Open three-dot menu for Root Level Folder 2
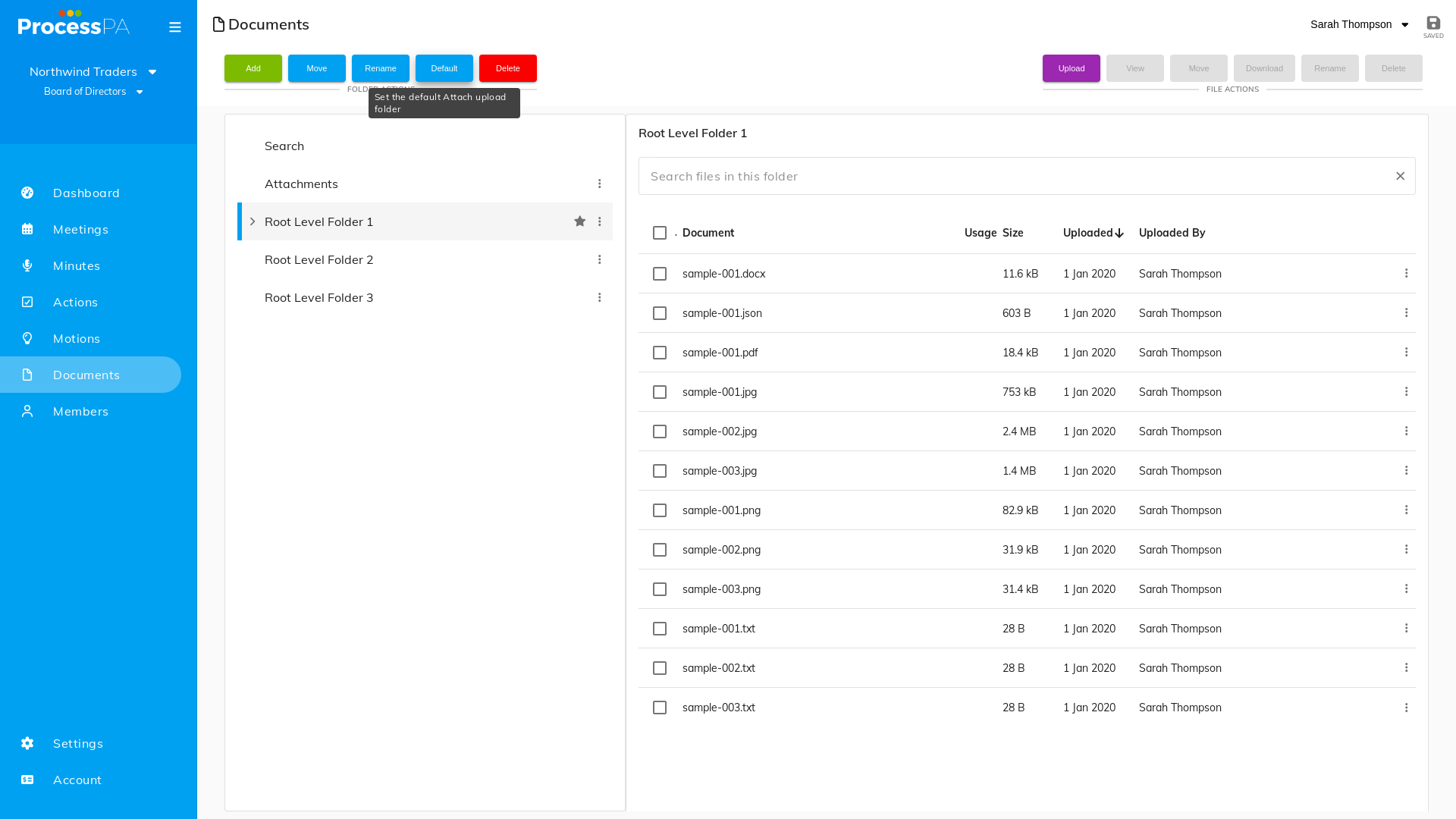Viewport: 1456px width, 819px height. point(599,259)
